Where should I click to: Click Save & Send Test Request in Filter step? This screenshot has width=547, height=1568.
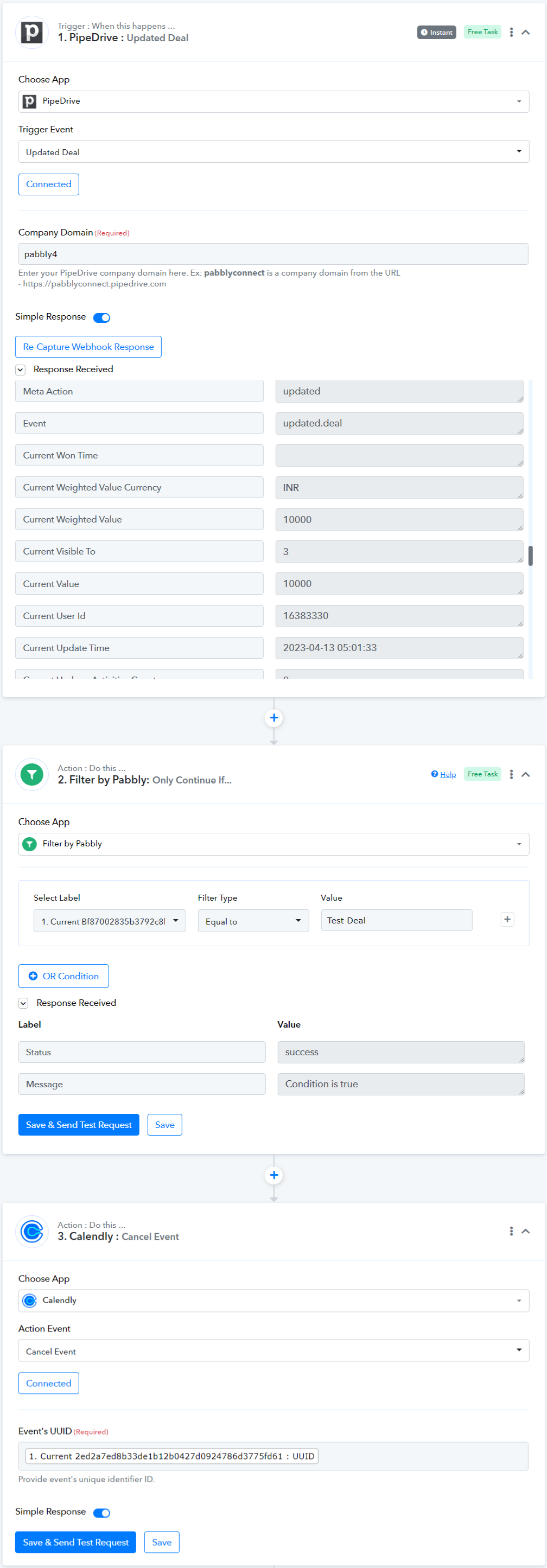point(79,1125)
